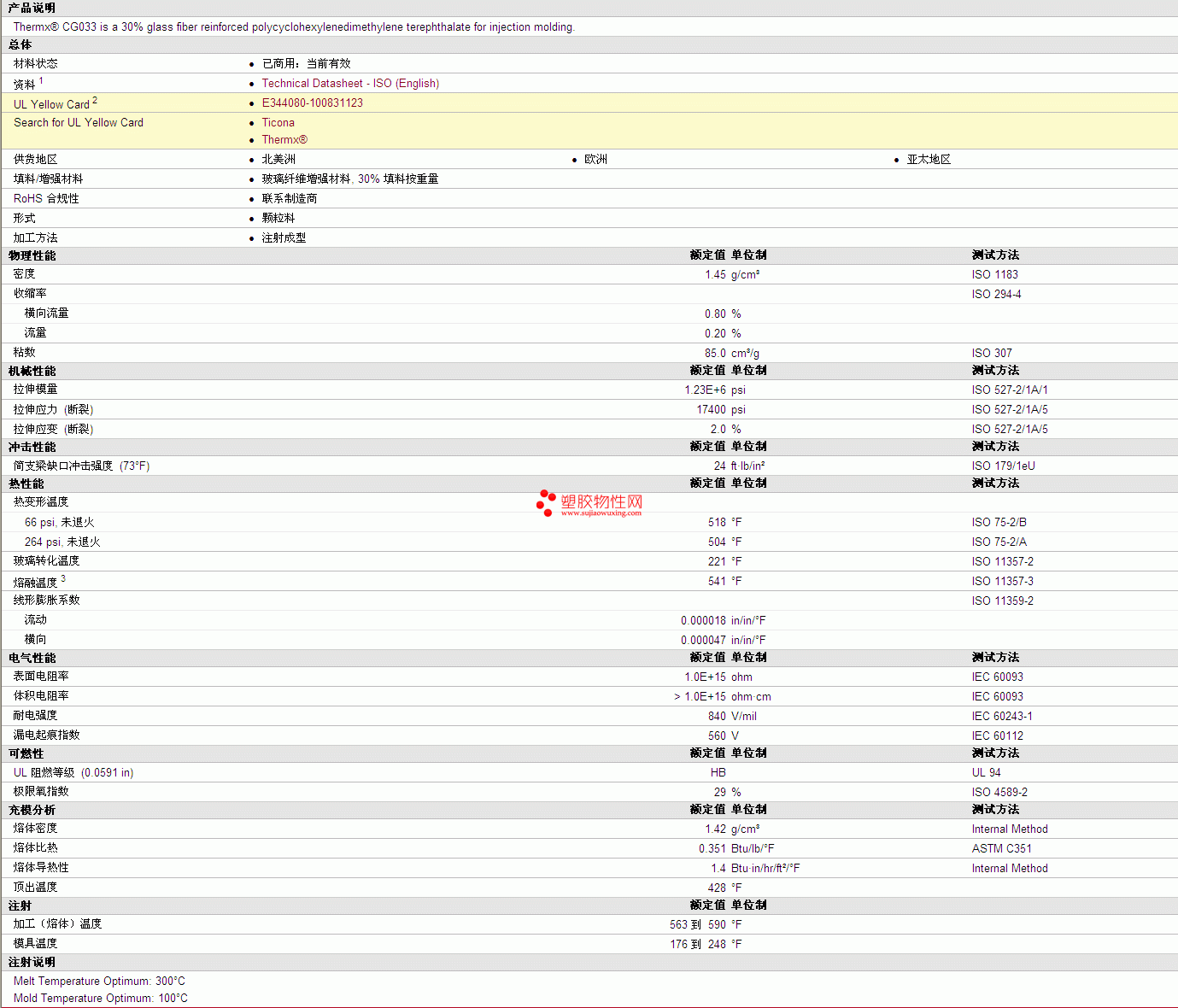This screenshot has height=1008, width=1178.
Task: Click footnote 2 beside UL Yellow Card
Action: 95,101
